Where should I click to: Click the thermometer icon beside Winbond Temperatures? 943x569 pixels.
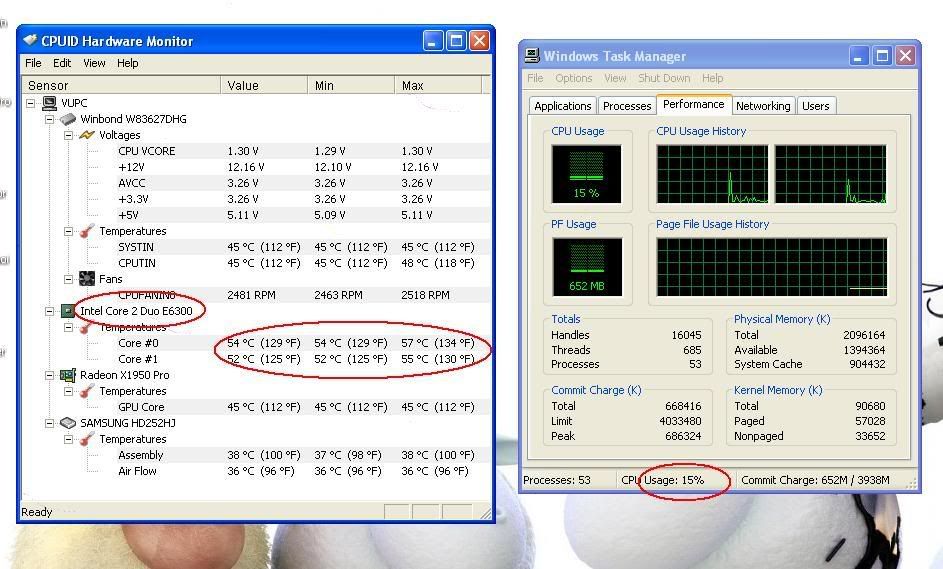coord(87,231)
